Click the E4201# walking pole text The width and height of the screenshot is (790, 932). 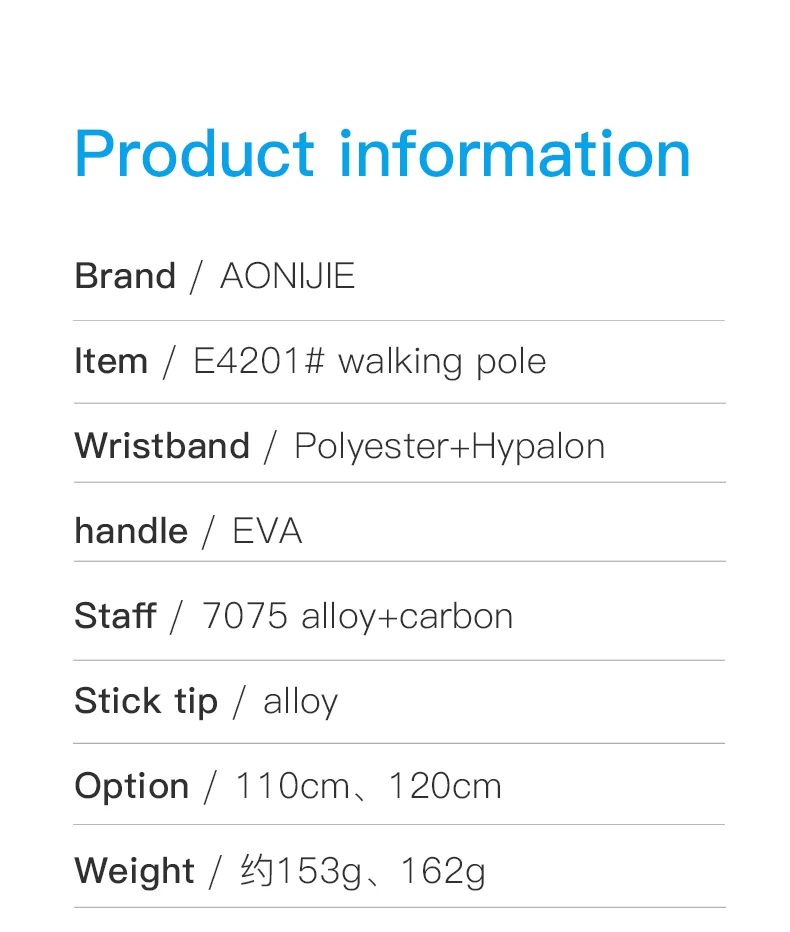369,361
